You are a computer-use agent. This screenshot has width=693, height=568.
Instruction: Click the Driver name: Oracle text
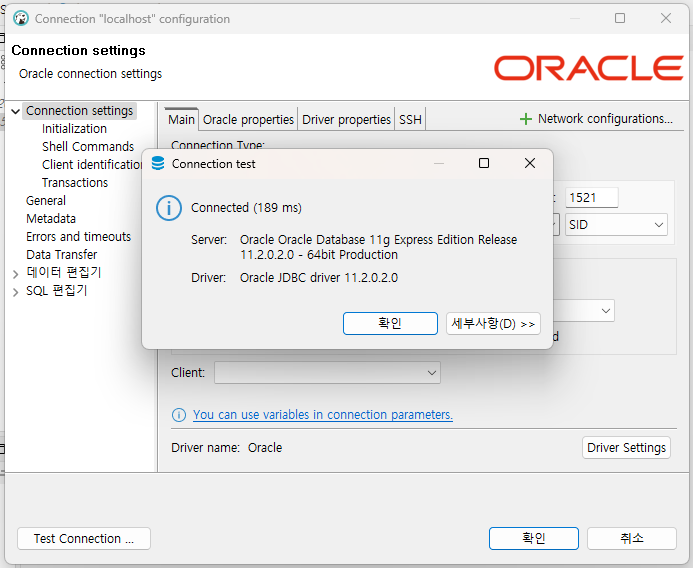[x=226, y=448]
